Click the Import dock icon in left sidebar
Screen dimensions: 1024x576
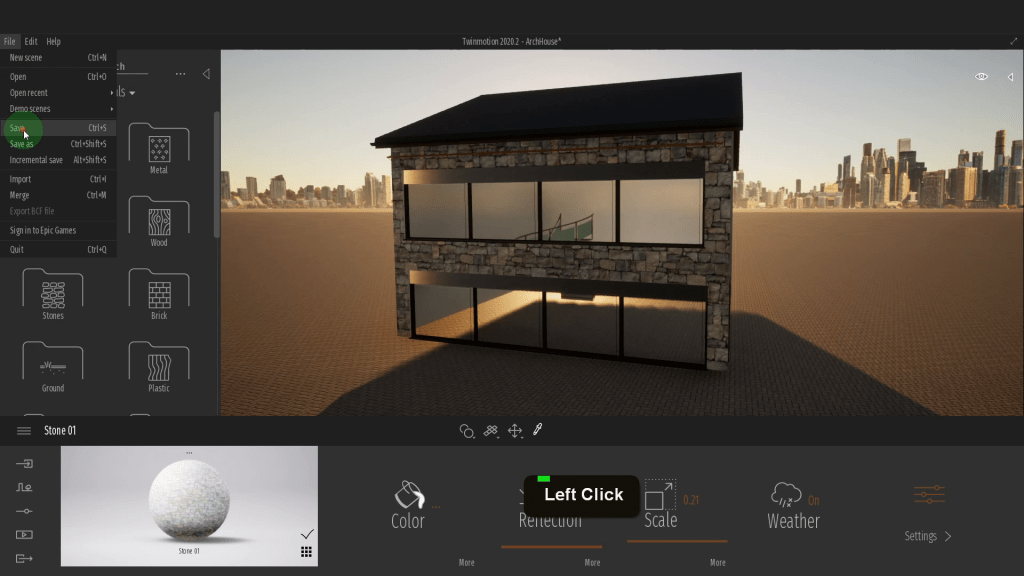[x=24, y=463]
